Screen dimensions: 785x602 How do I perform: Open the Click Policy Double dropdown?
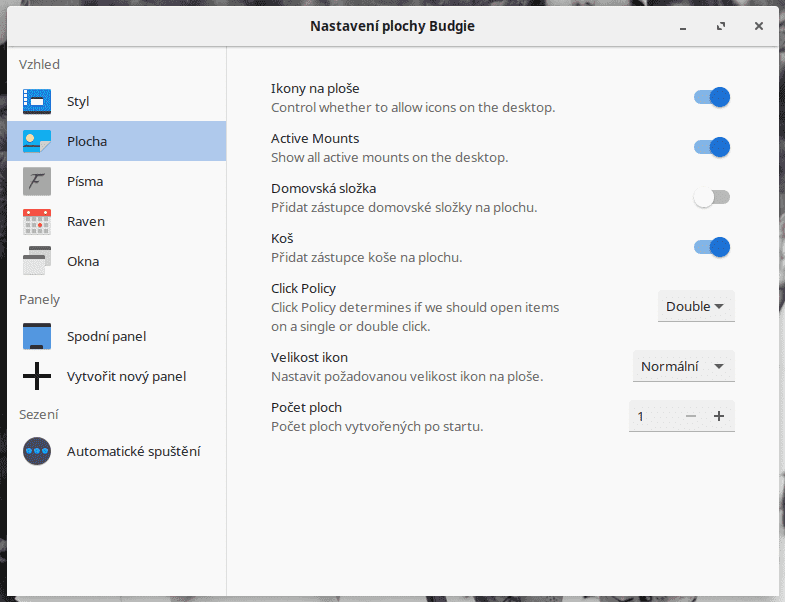696,306
